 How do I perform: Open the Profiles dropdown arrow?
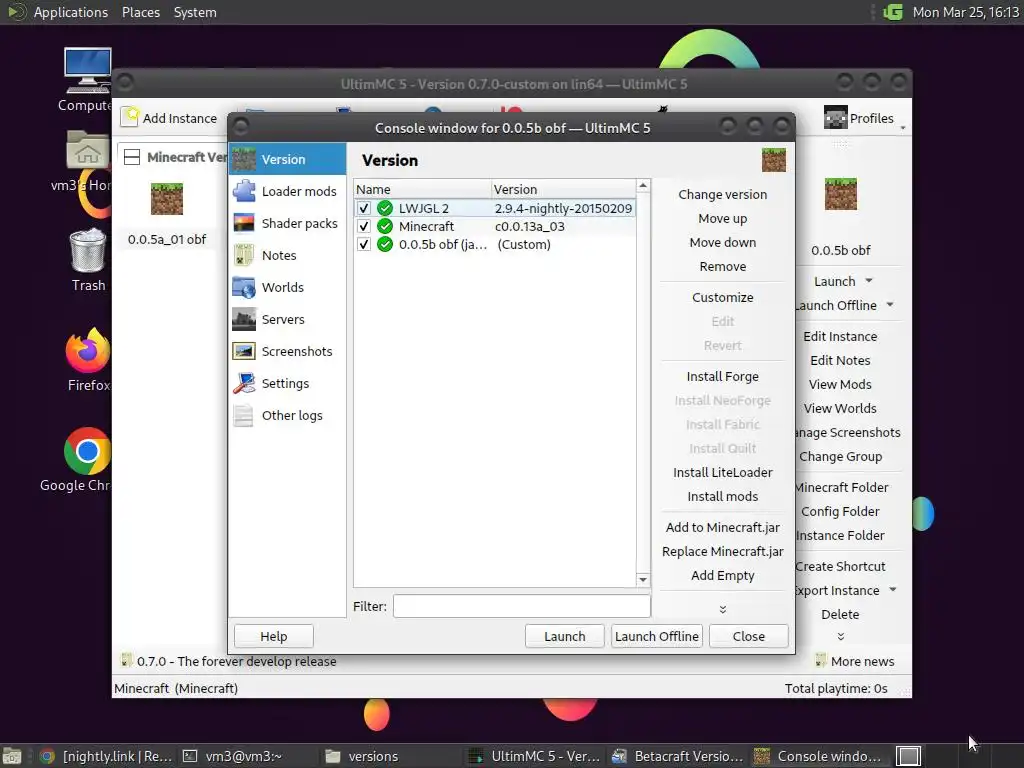(x=903, y=127)
